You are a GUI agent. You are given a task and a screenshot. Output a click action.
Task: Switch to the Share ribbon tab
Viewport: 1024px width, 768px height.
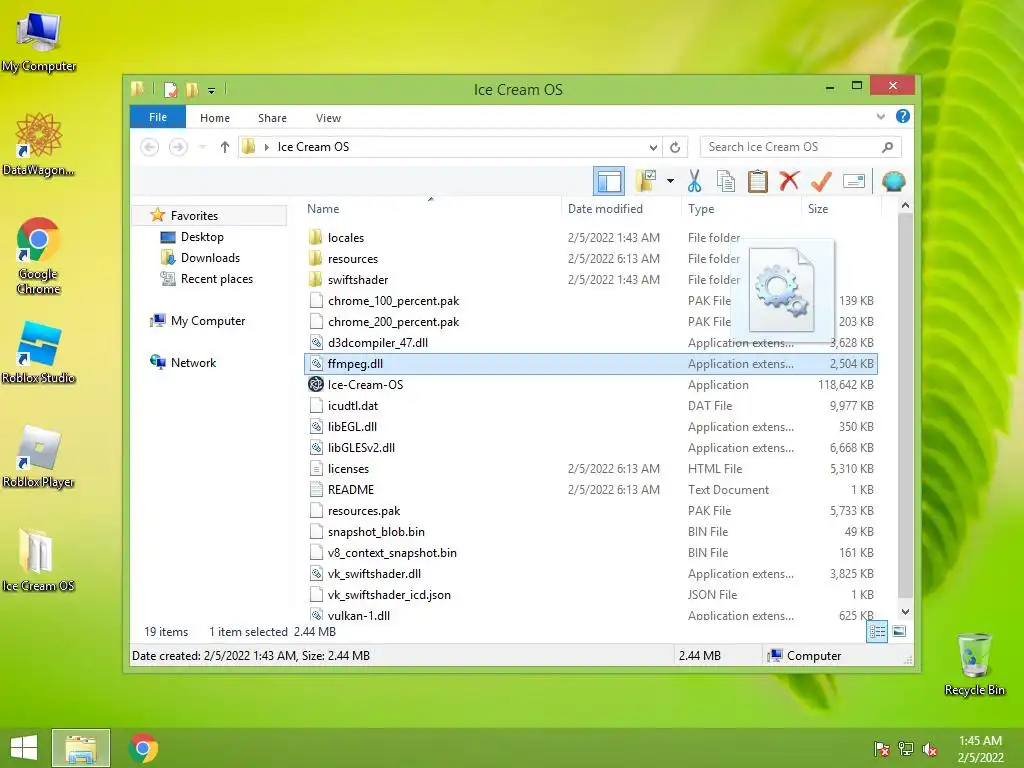click(272, 118)
